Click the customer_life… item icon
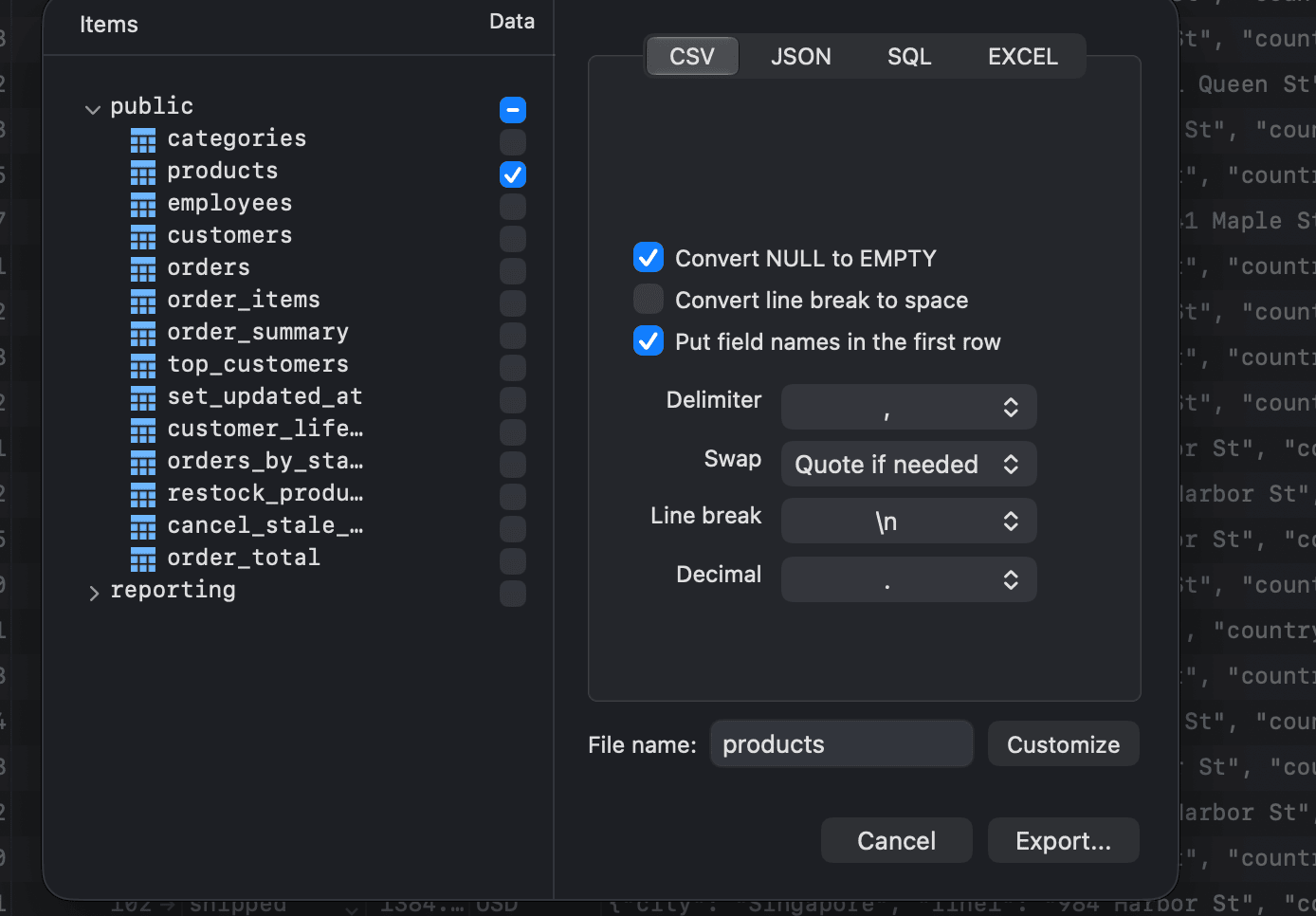1316x916 pixels. tap(143, 431)
